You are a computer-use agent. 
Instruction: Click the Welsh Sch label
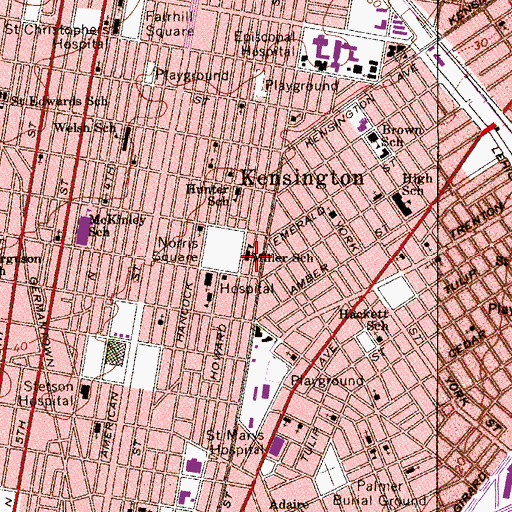pyautogui.click(x=85, y=127)
